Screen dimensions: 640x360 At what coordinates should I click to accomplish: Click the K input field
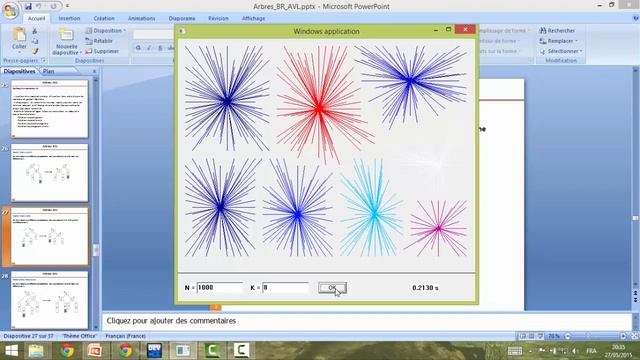[x=285, y=288]
